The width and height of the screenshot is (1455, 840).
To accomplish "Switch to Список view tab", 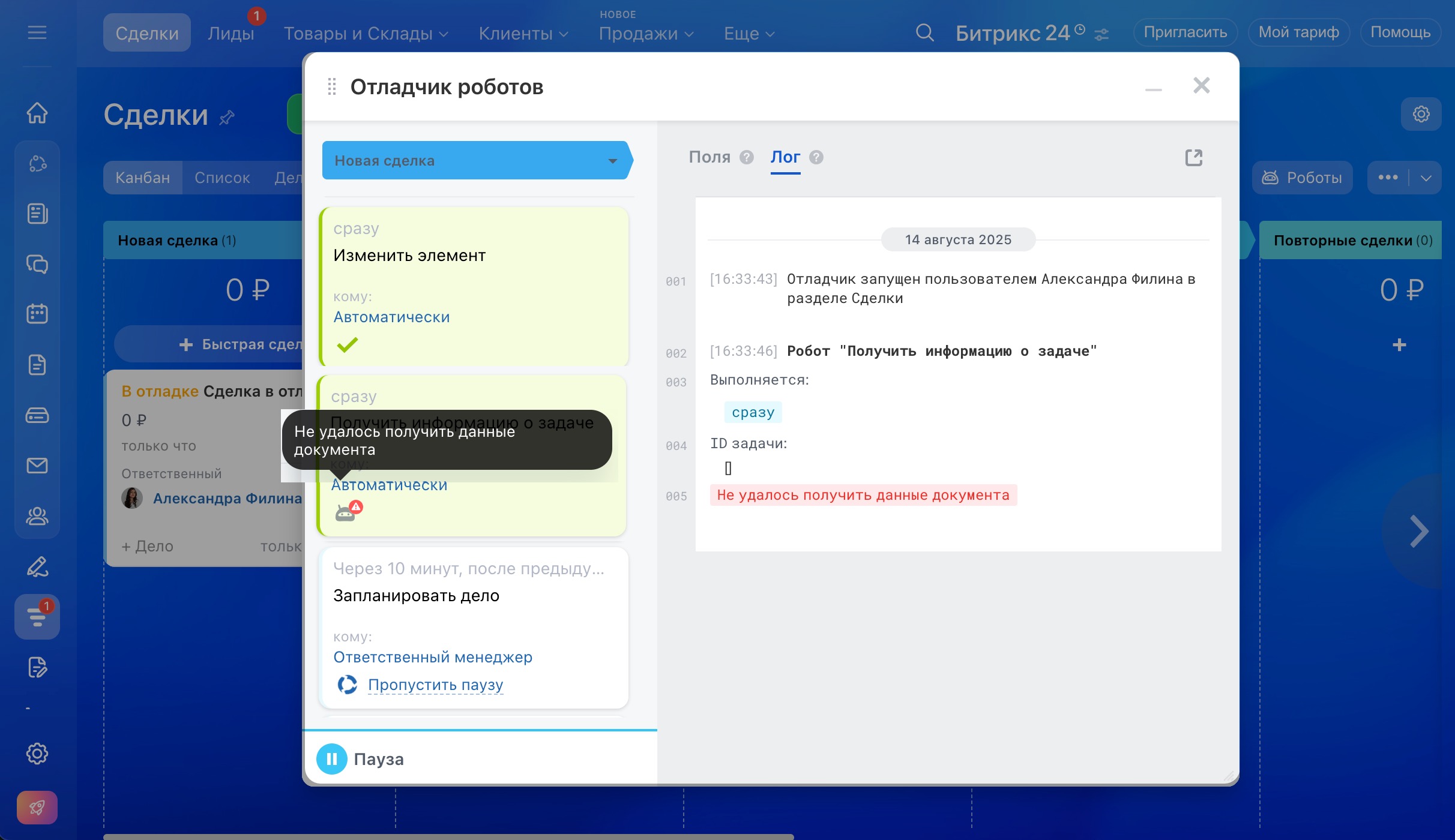I will (222, 178).
